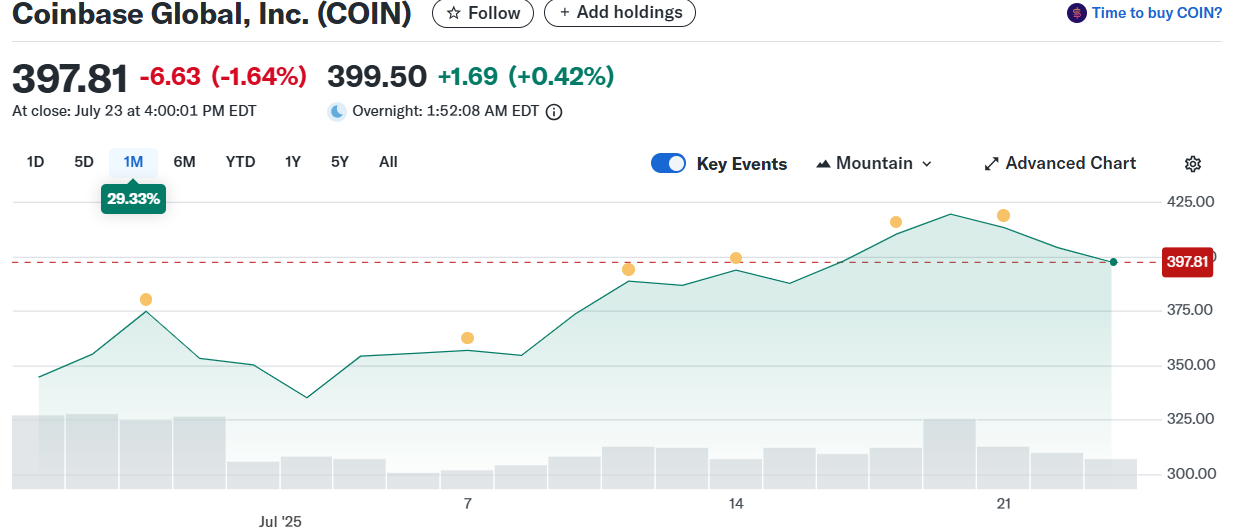The width and height of the screenshot is (1242, 531).
Task: Click the At close: July 23 timestamp
Action: point(134,111)
